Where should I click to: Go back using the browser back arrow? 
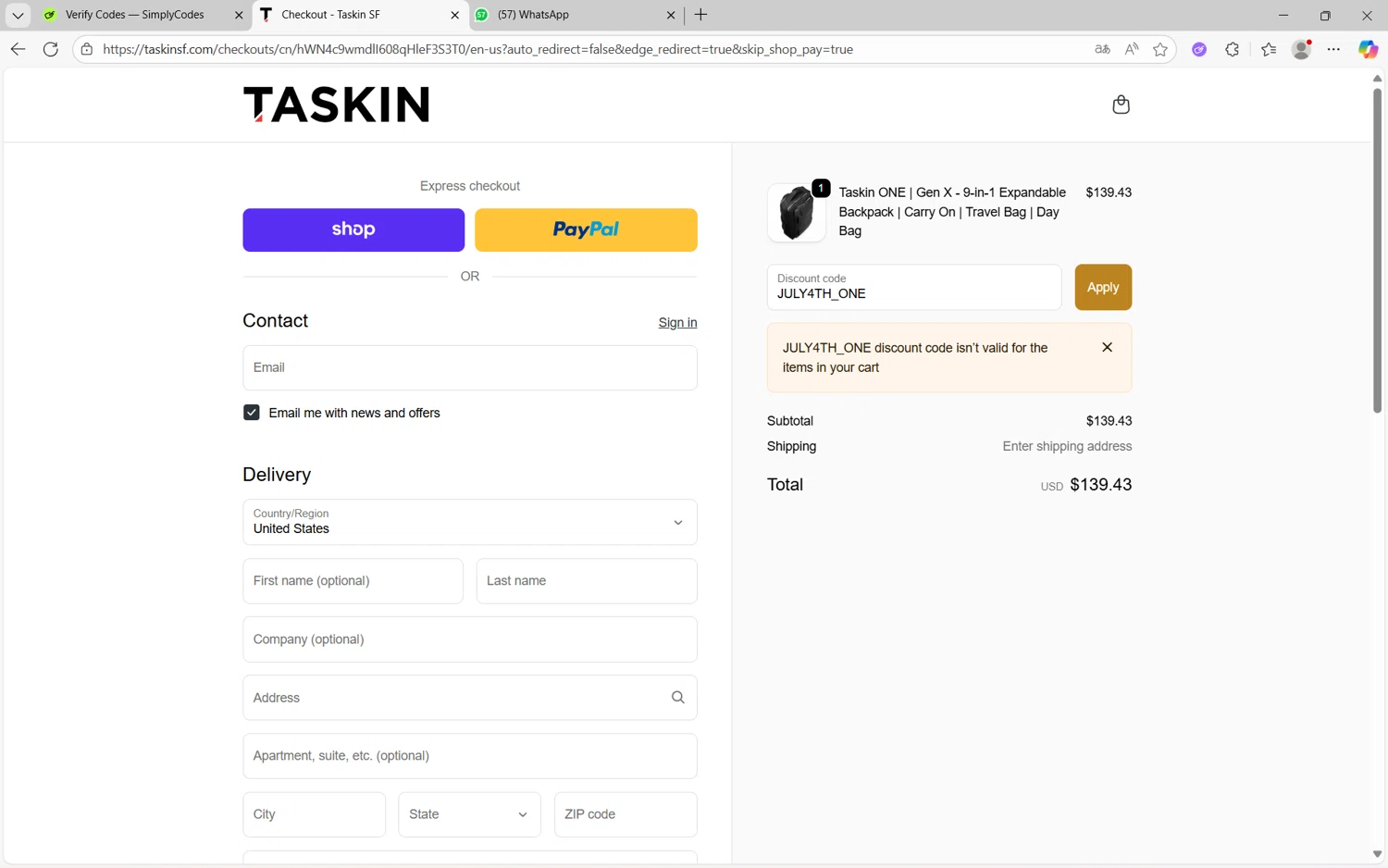point(18,49)
